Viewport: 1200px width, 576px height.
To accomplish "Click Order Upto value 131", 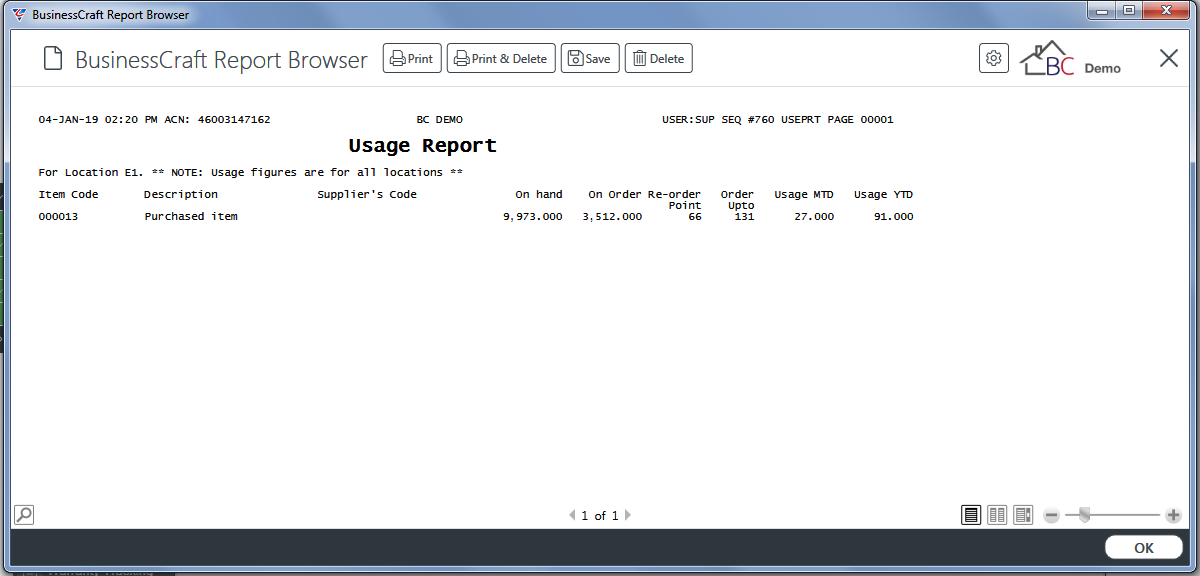I will coord(744,216).
